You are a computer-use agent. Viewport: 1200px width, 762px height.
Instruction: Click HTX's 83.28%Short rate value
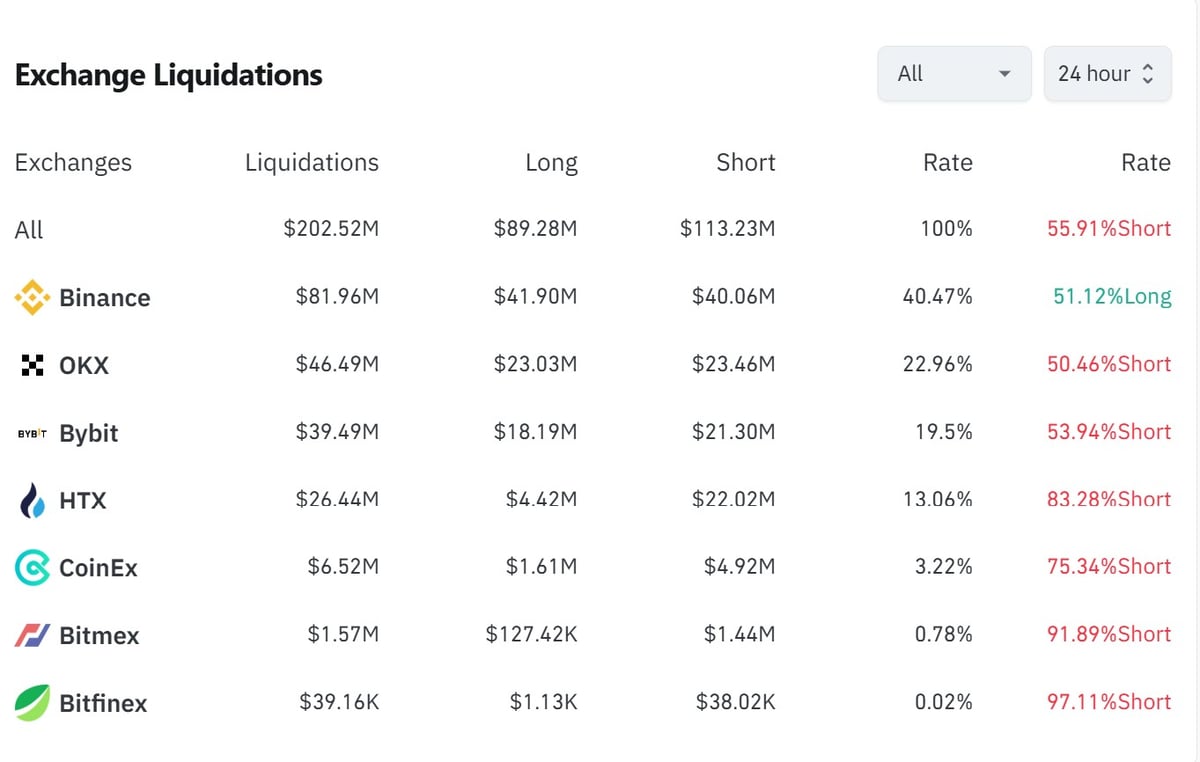1108,499
